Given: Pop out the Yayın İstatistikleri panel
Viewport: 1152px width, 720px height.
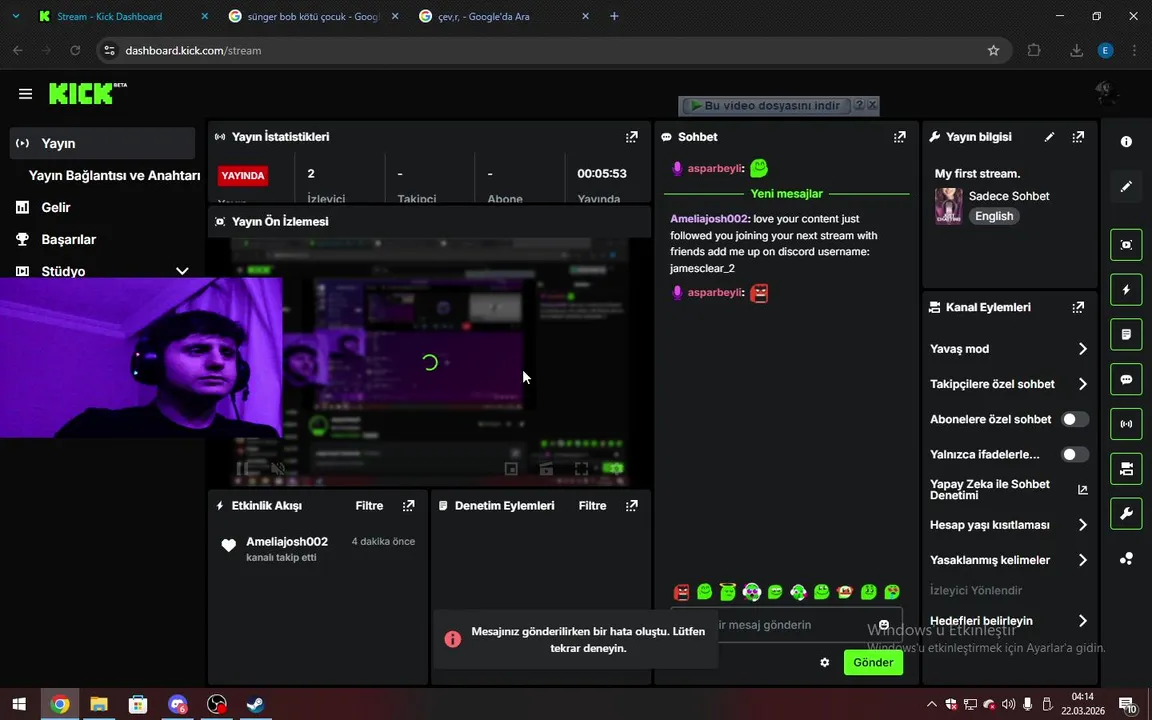Looking at the screenshot, I should click(x=632, y=137).
